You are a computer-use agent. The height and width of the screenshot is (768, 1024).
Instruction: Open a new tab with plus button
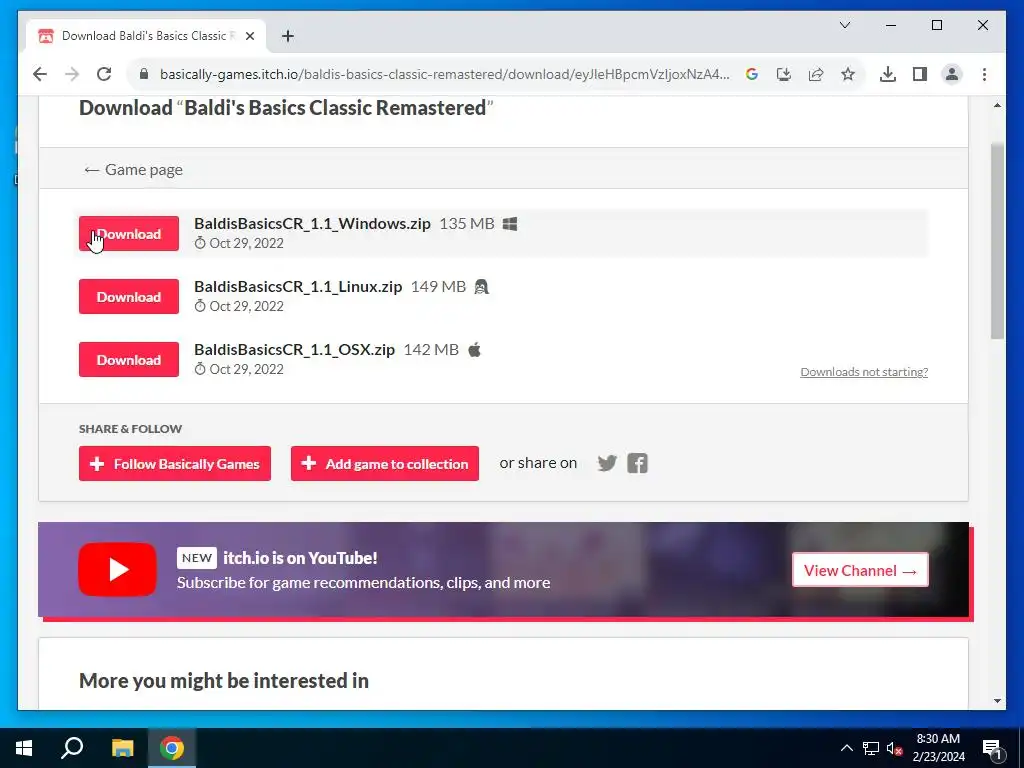(x=288, y=36)
